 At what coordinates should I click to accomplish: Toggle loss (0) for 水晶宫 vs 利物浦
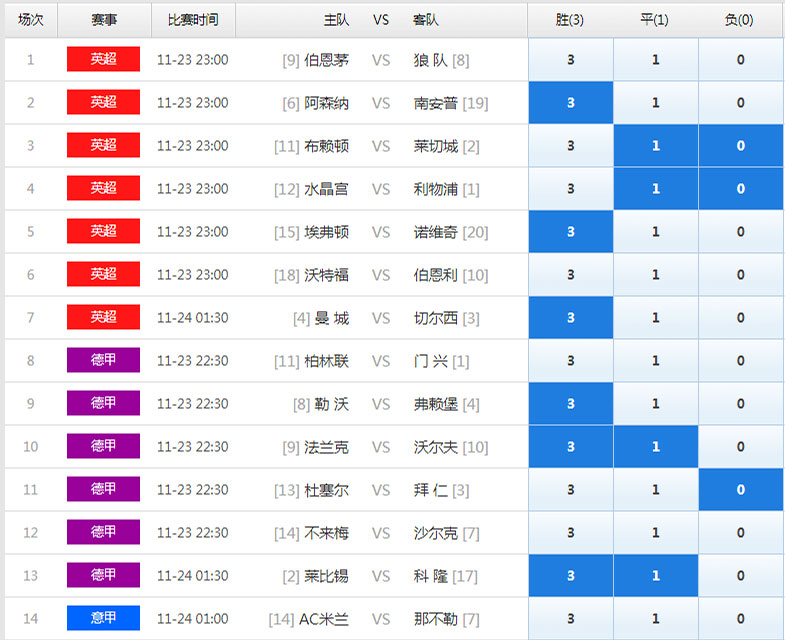point(741,189)
